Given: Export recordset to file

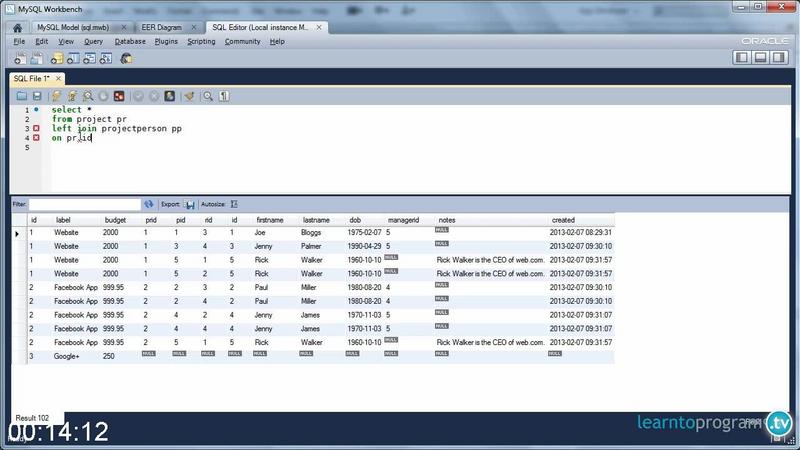Looking at the screenshot, I should (190, 204).
